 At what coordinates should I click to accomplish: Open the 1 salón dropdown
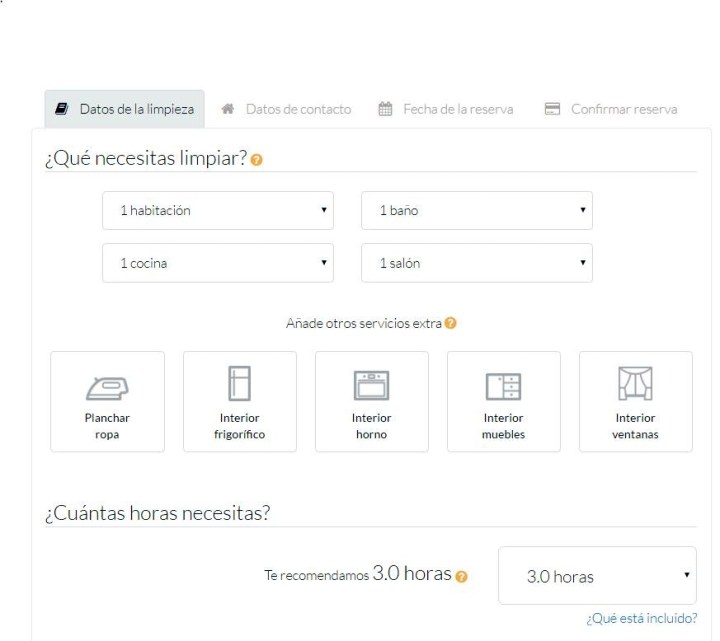477,263
